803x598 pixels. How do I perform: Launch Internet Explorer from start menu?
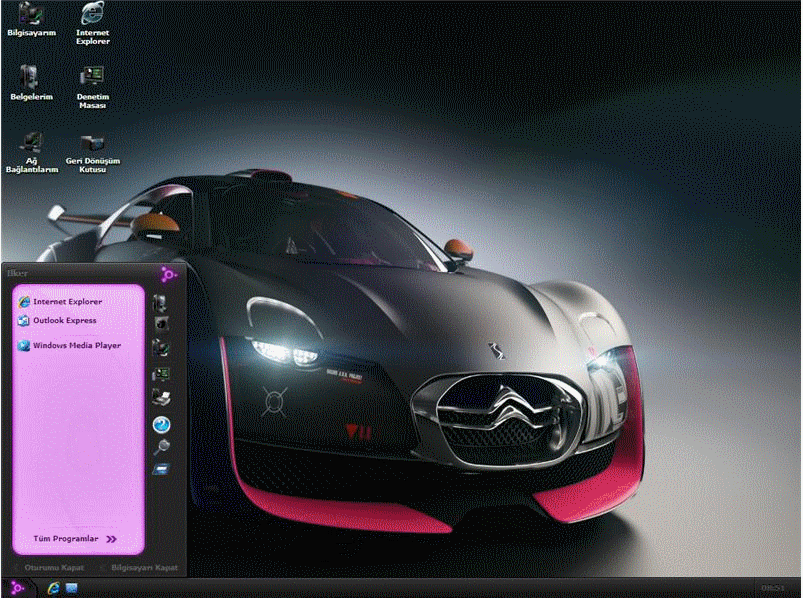point(60,302)
